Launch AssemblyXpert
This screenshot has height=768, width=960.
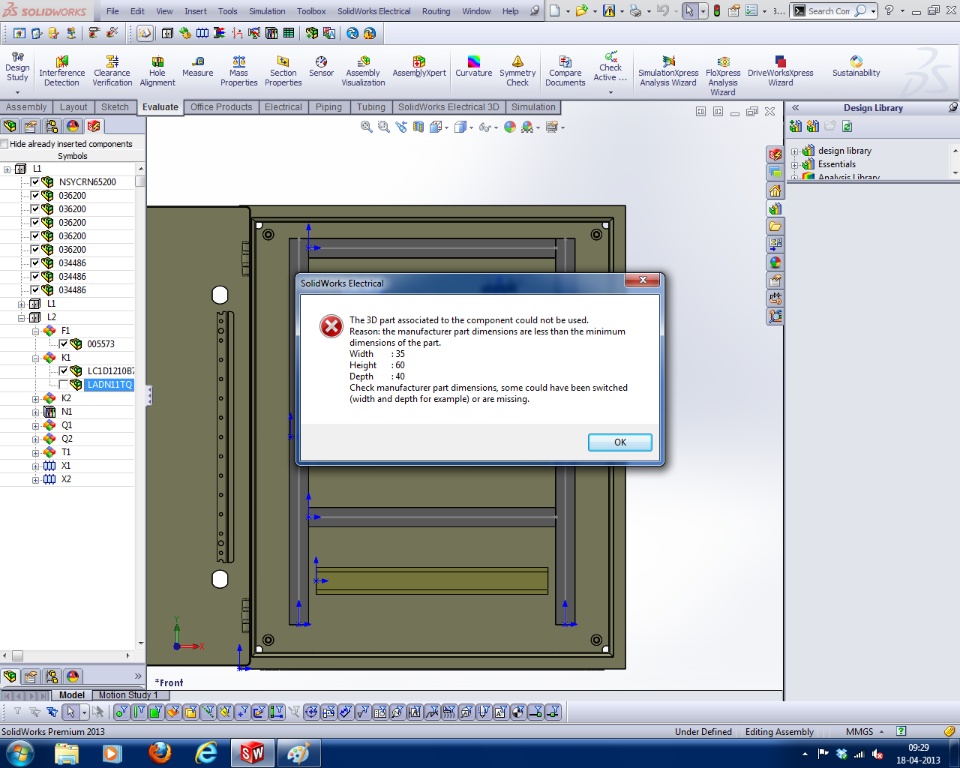419,66
